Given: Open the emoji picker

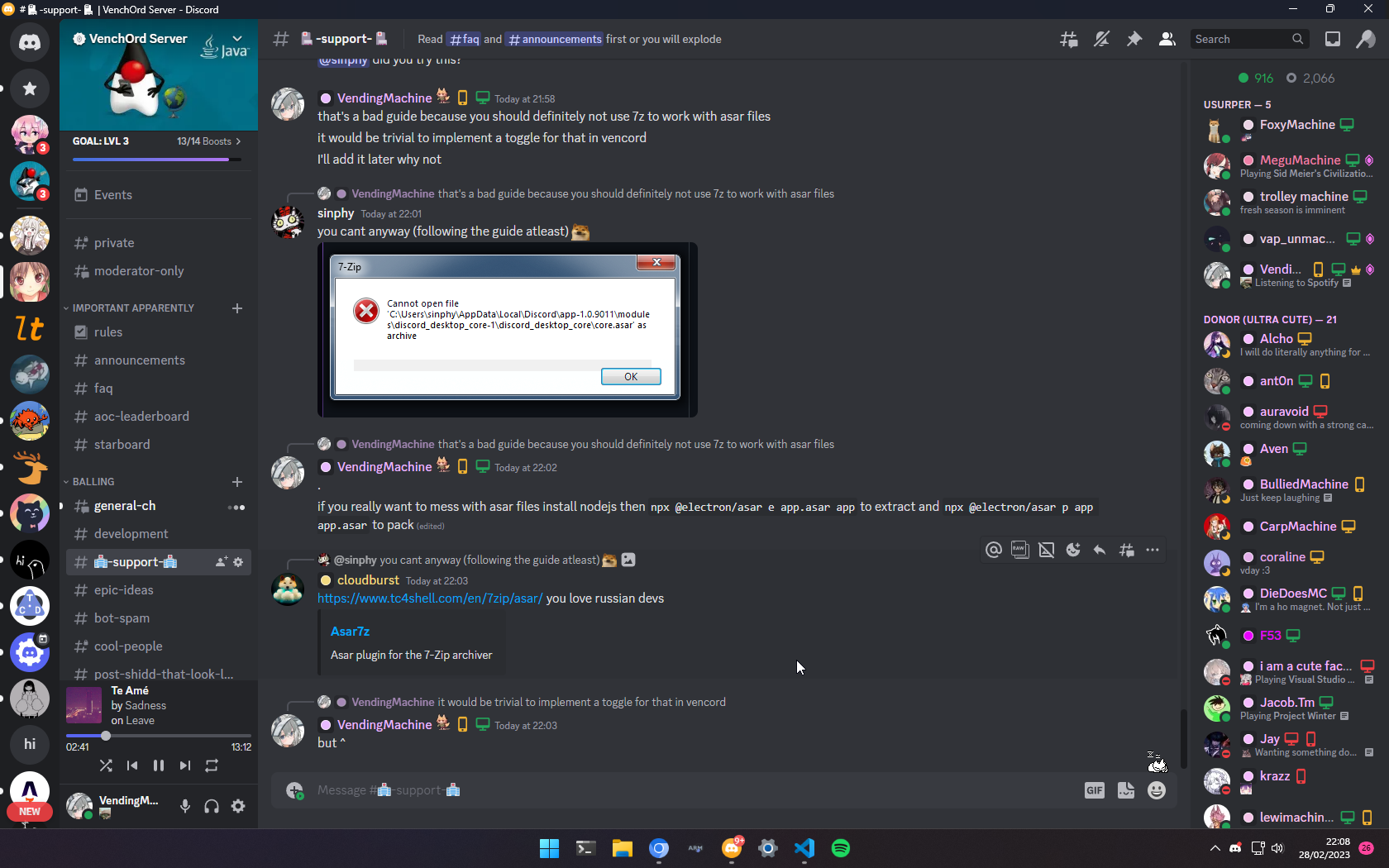Looking at the screenshot, I should [x=1157, y=790].
